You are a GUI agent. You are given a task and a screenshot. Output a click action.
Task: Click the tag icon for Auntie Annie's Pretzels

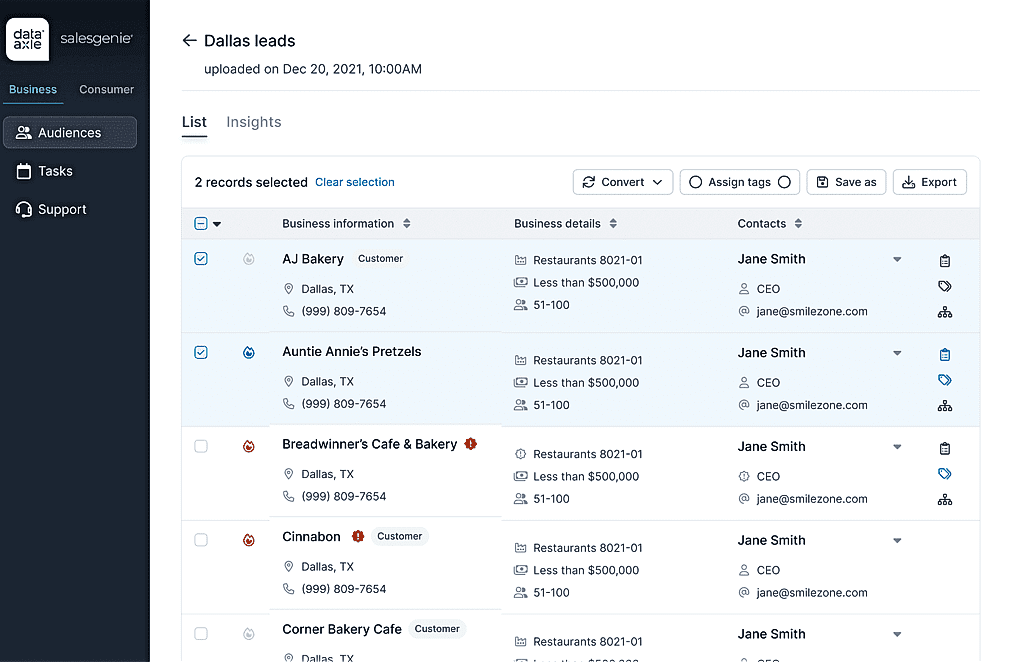click(x=945, y=380)
